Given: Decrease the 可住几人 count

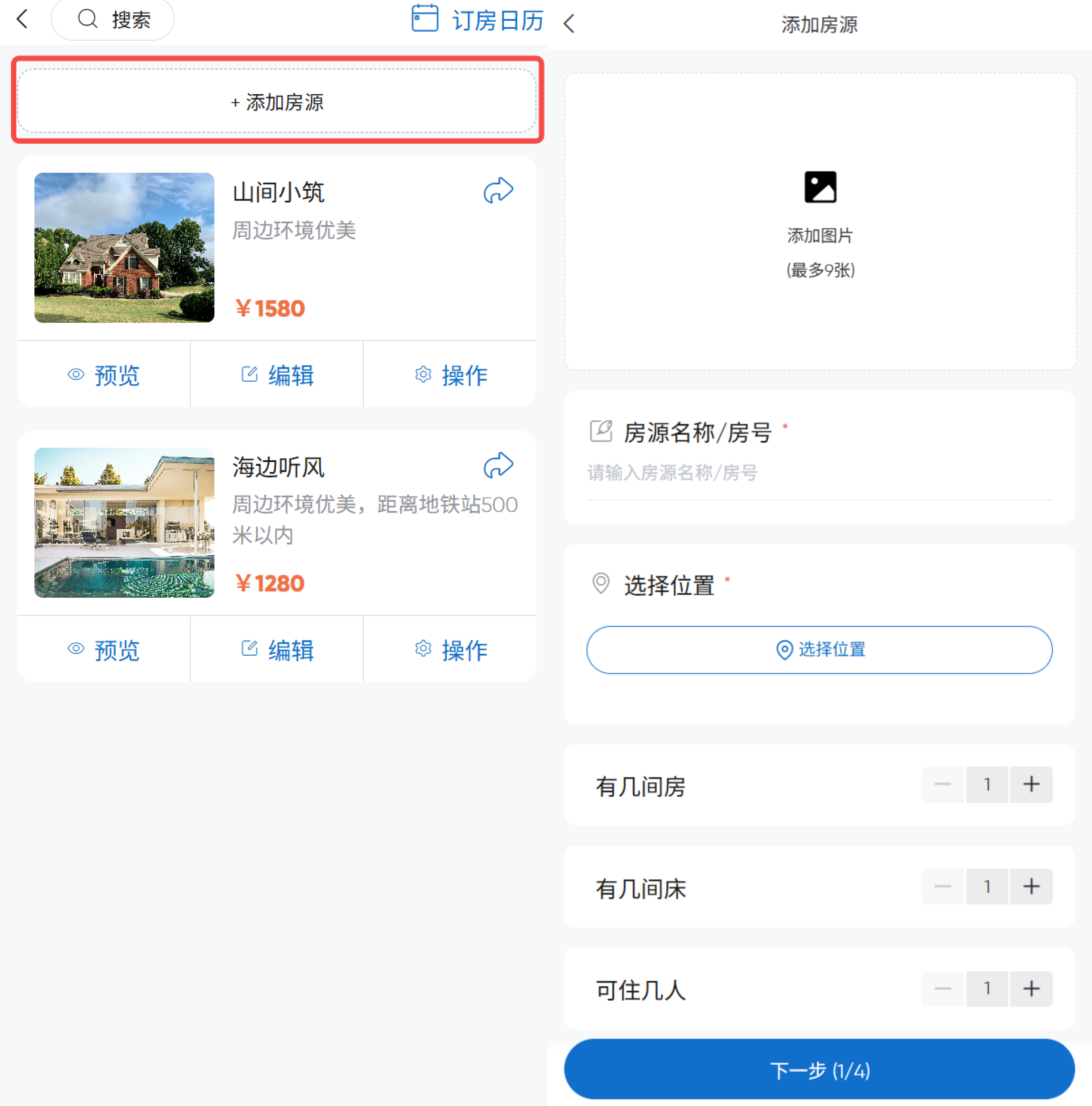Looking at the screenshot, I should click(943, 989).
